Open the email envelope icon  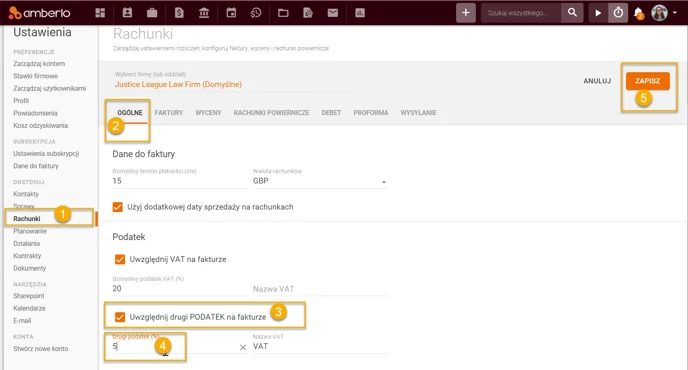point(333,13)
